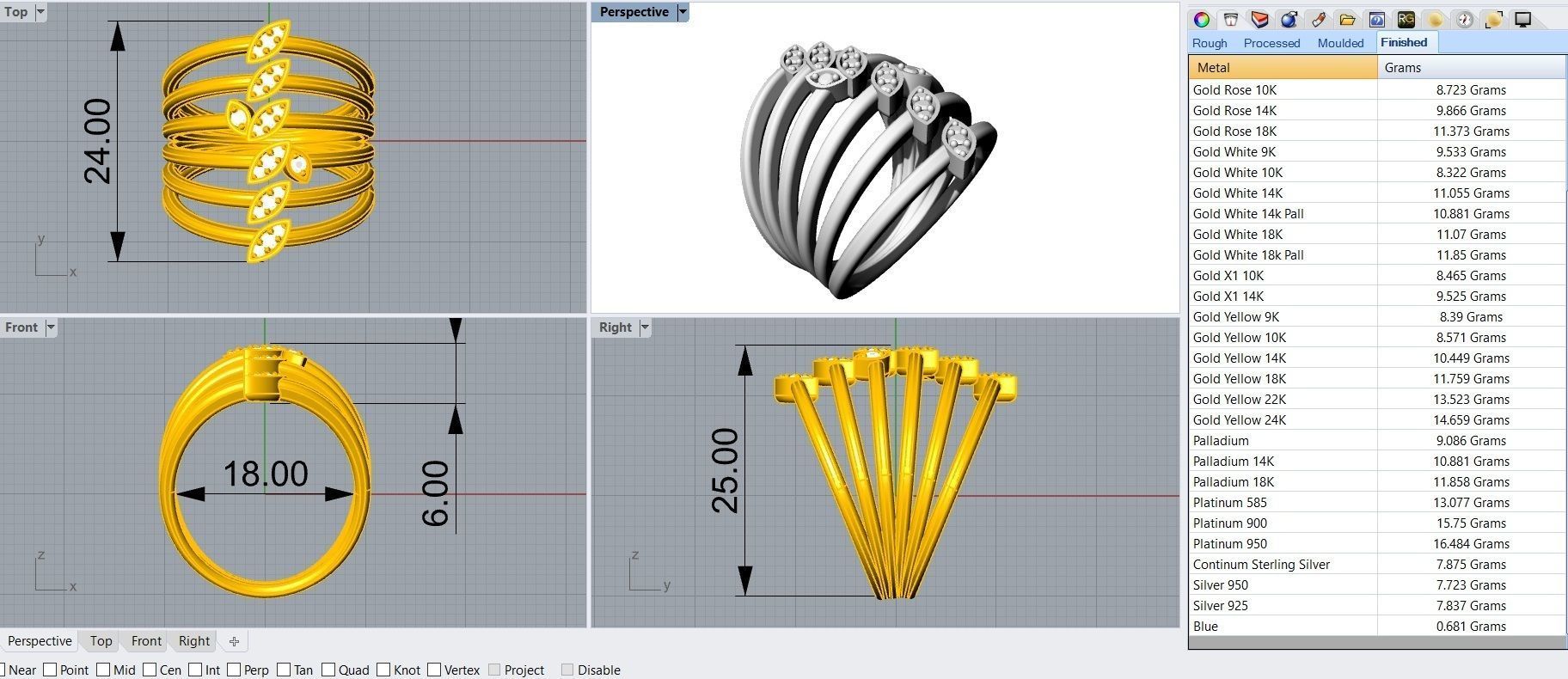Check the Tan osnap option
Screen dimensions: 1568x679
tap(284, 670)
